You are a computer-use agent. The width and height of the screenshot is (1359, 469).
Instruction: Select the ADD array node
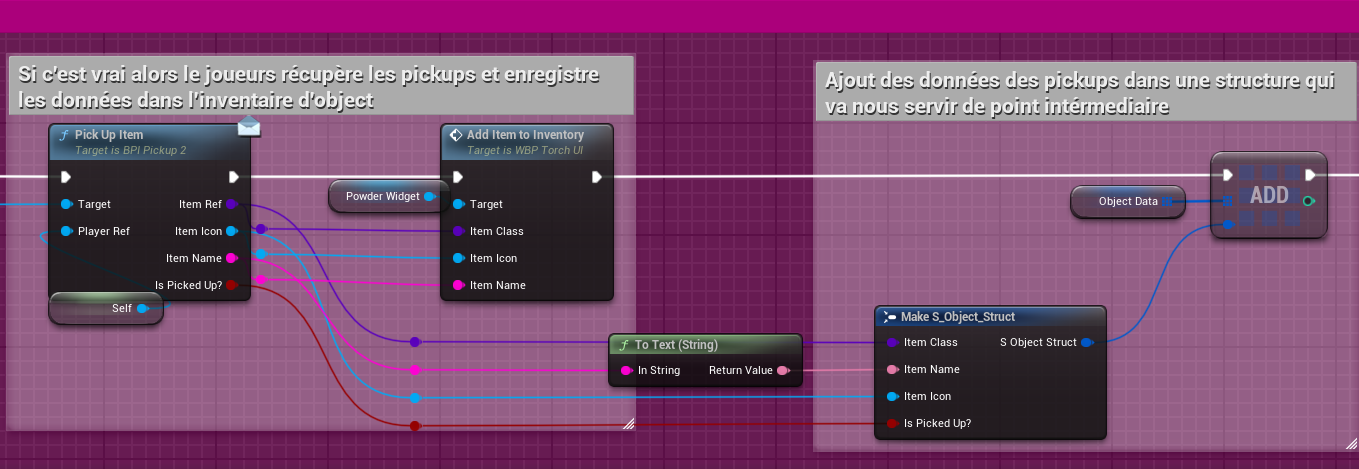(1269, 195)
